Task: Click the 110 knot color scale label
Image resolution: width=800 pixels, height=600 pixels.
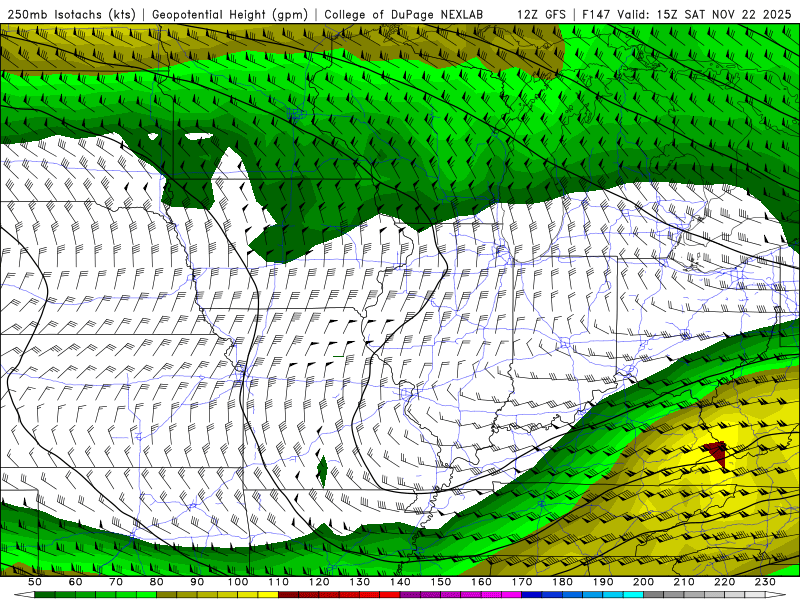Action: click(278, 582)
